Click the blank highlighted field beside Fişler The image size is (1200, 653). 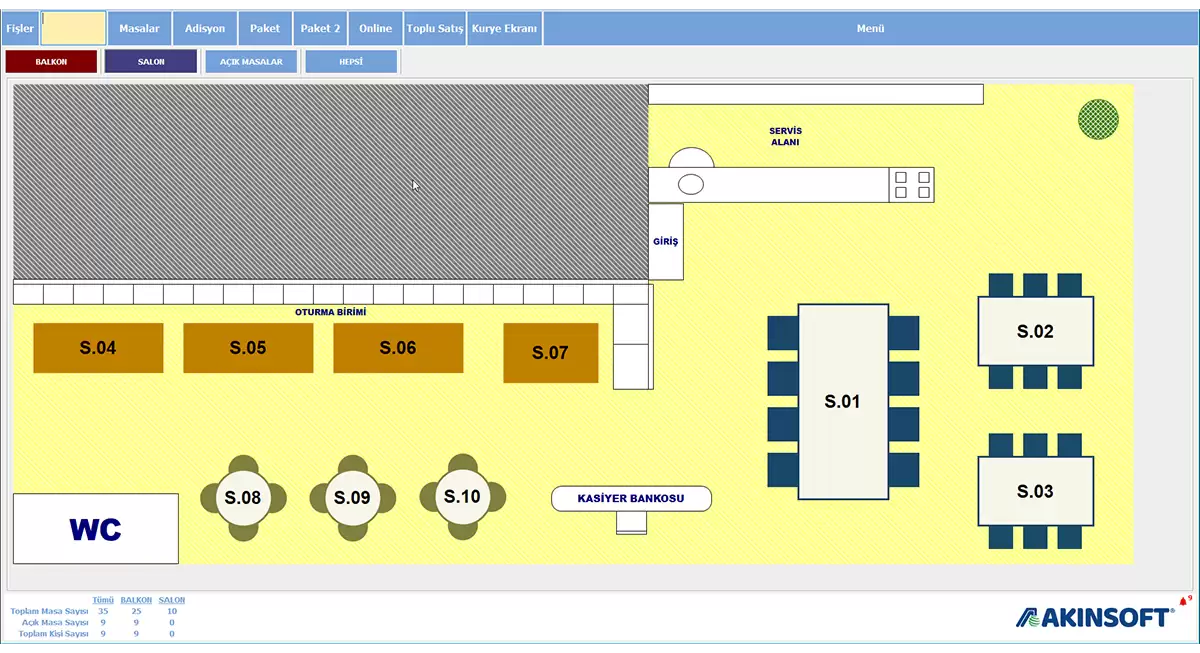pyautogui.click(x=73, y=29)
